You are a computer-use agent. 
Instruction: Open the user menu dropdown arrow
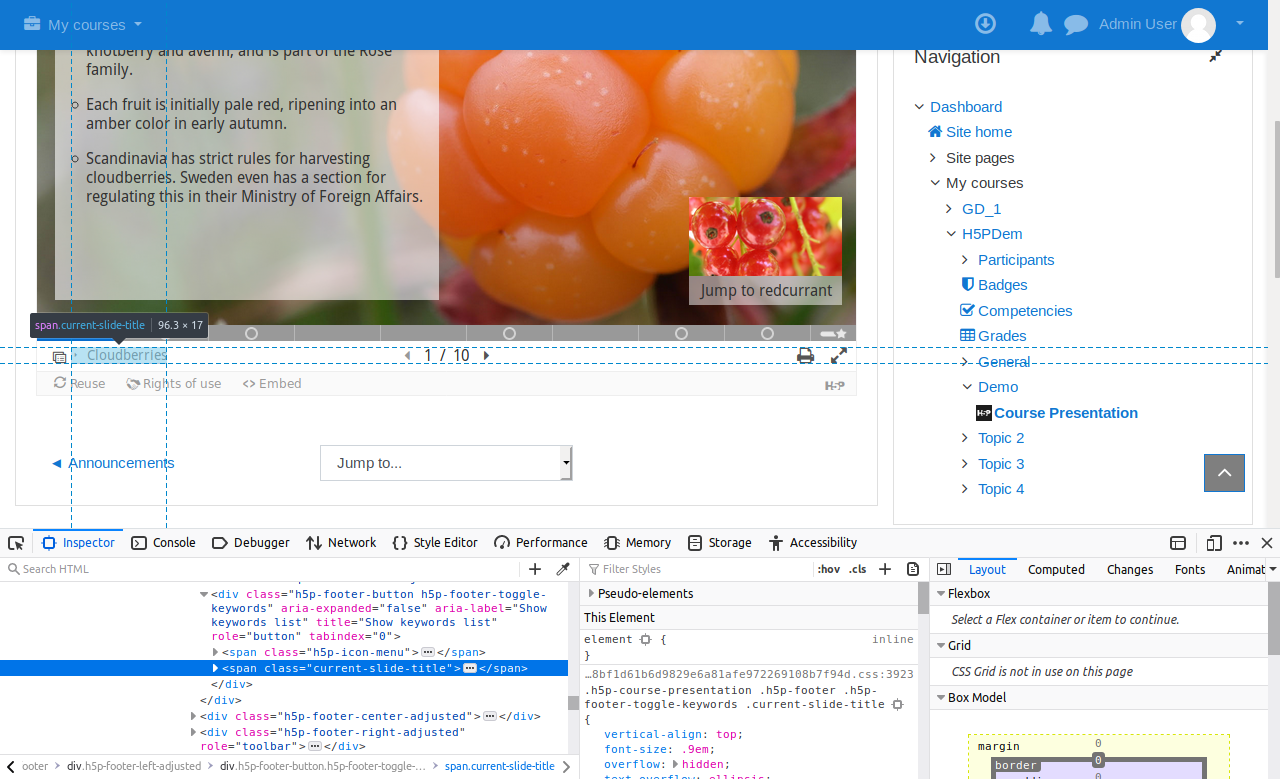[1240, 23]
